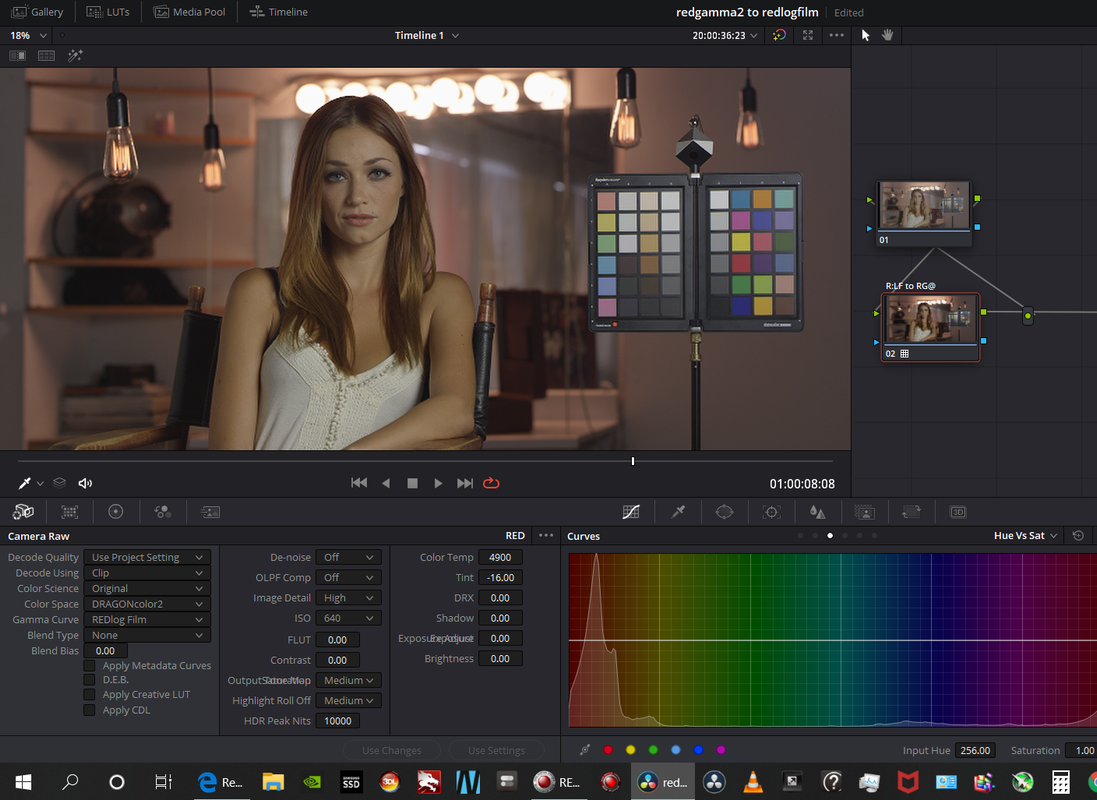Viewport: 1097px width, 800px height.
Task: Play the clip forward
Action: click(438, 483)
